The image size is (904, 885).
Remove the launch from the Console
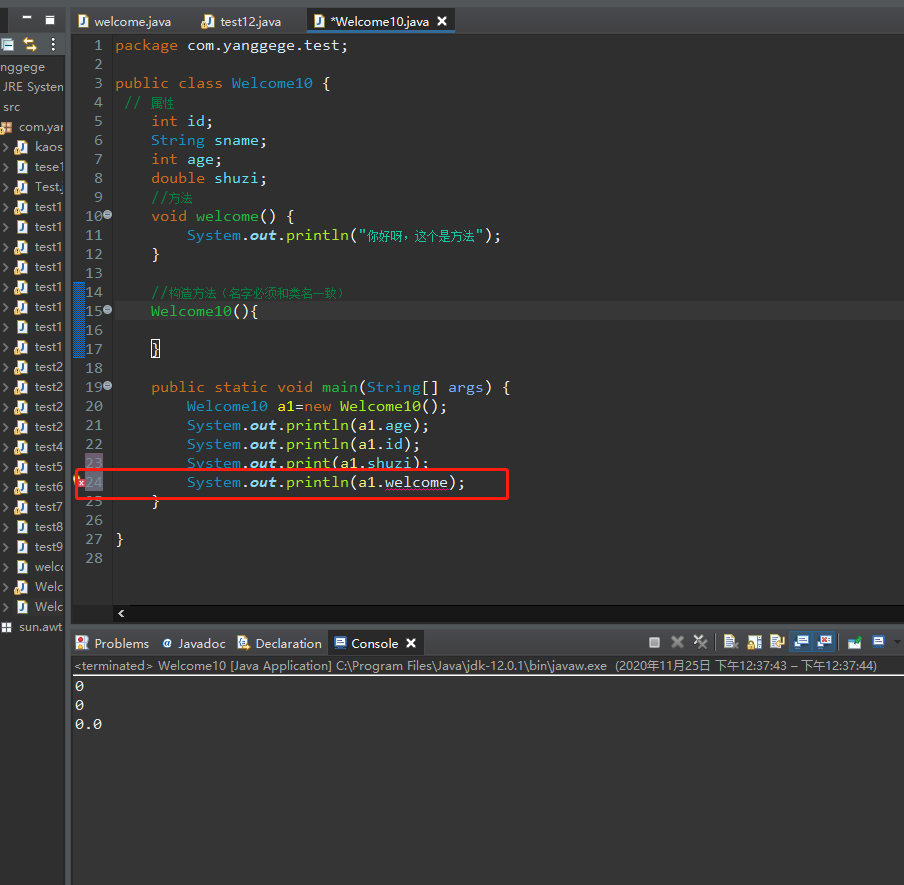[x=677, y=642]
